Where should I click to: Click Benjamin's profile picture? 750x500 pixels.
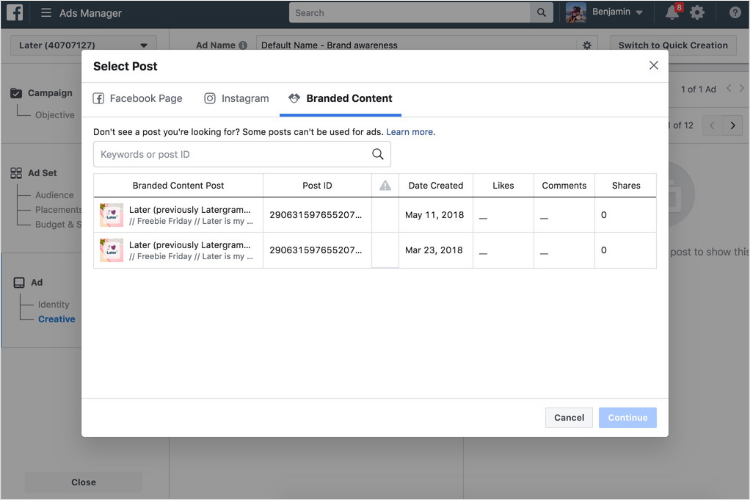[x=576, y=12]
